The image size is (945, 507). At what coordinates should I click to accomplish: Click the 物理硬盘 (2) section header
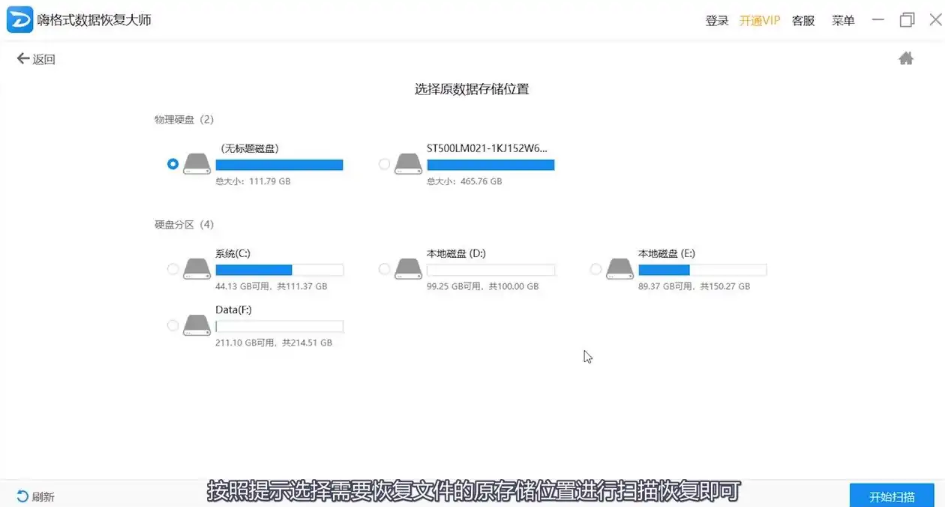click(x=184, y=119)
